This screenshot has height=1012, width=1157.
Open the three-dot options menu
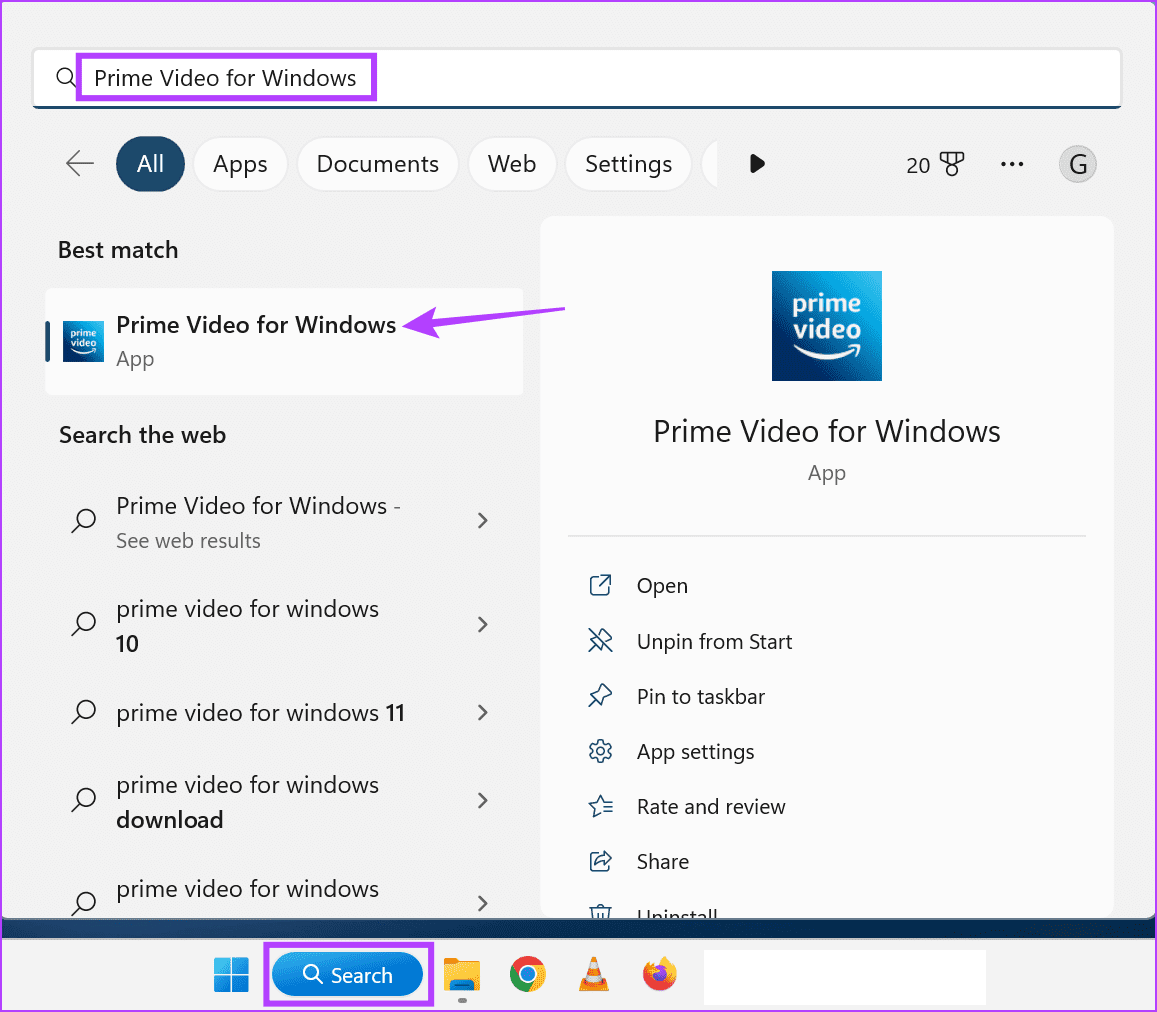click(1012, 164)
